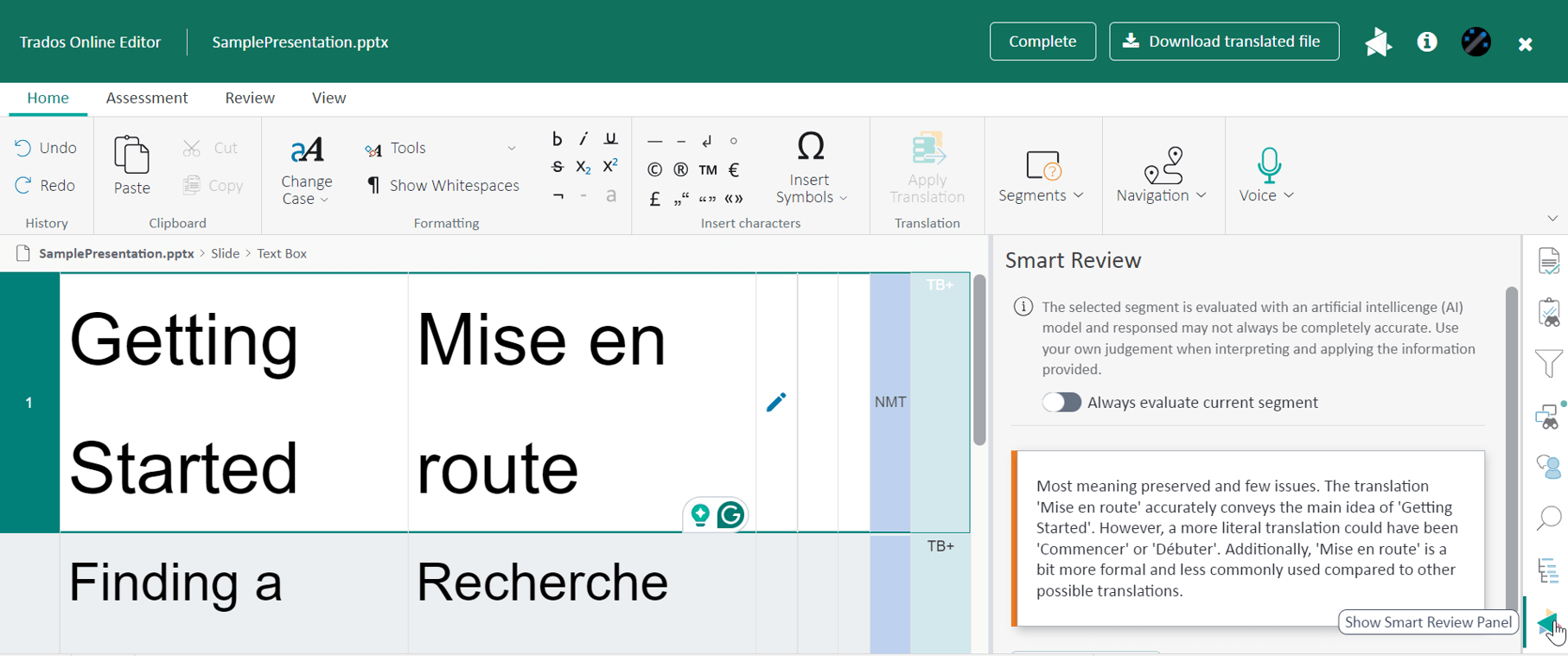Screen dimensions: 1568x656
Task: Open the Review tab
Action: 250,98
